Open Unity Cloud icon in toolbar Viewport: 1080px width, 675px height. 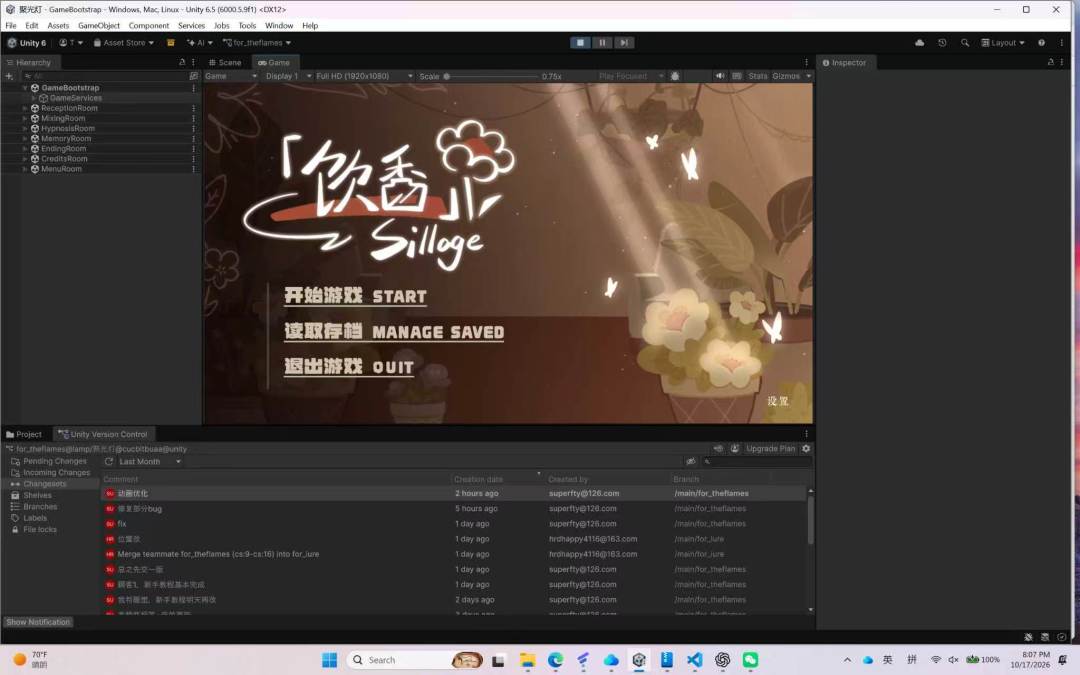point(920,43)
